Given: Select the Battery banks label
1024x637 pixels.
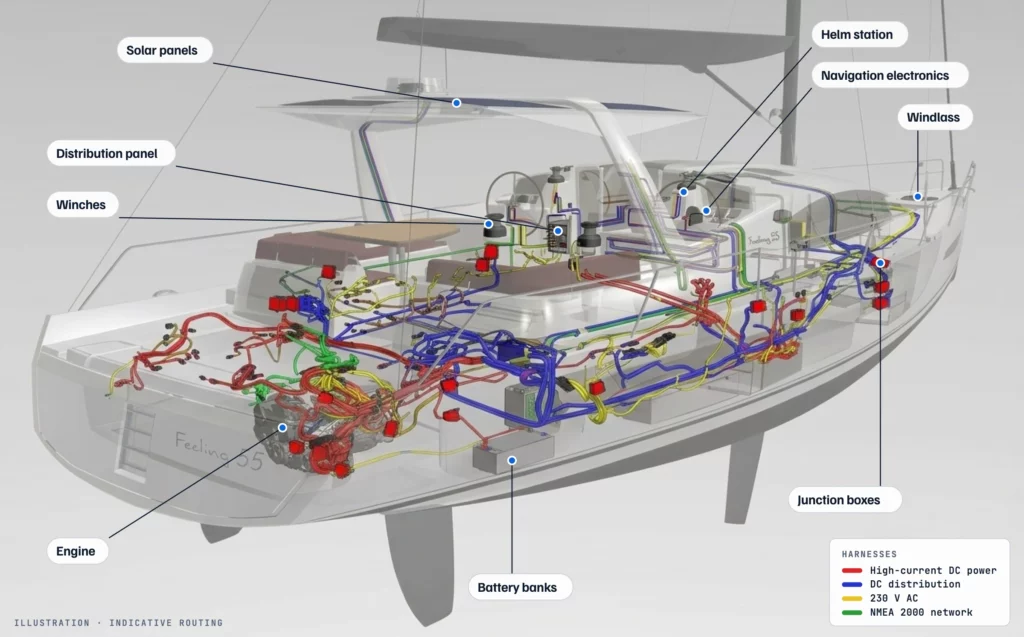Looking at the screenshot, I should click(520, 587).
